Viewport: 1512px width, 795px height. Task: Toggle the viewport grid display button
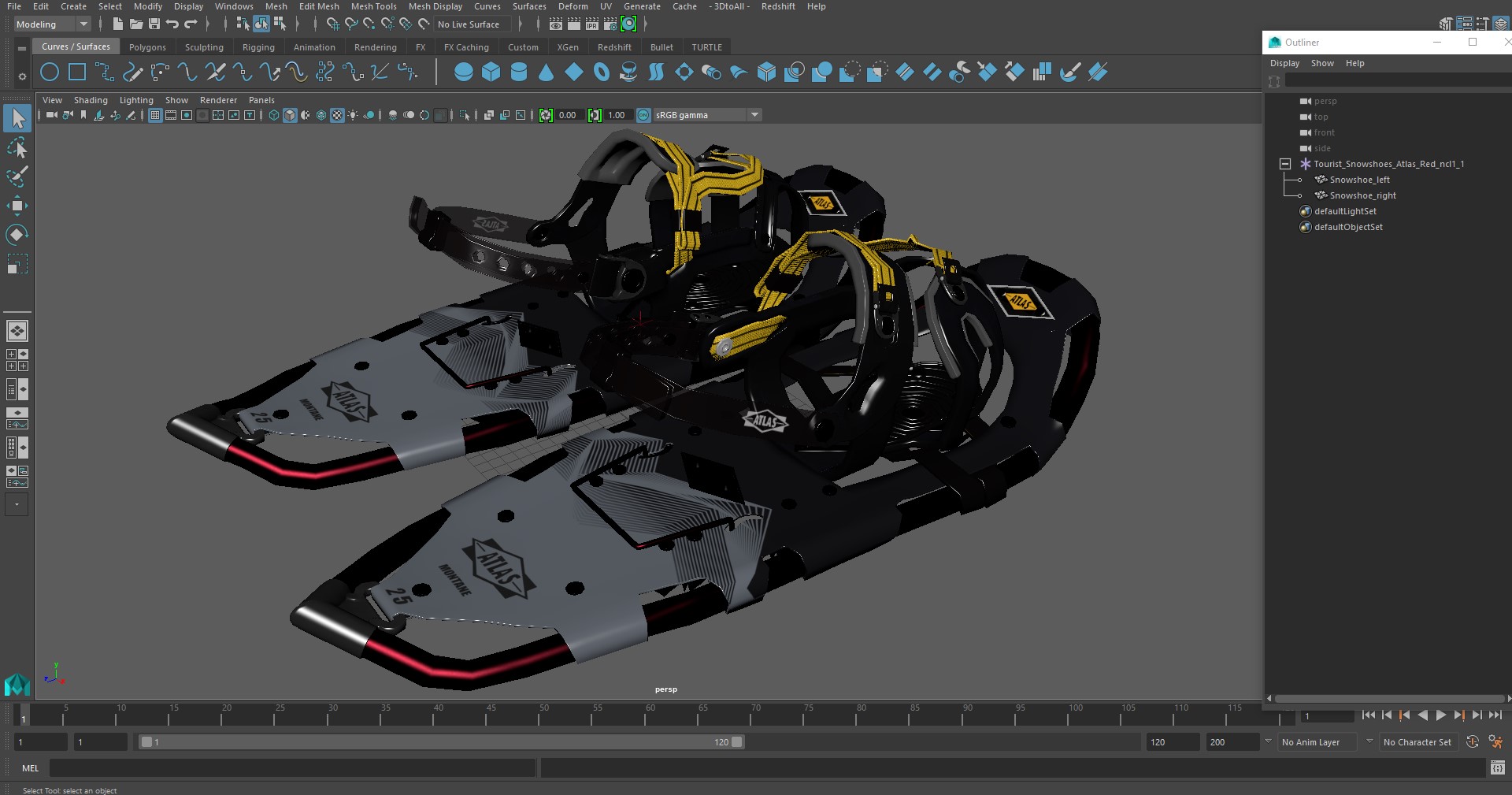click(155, 115)
